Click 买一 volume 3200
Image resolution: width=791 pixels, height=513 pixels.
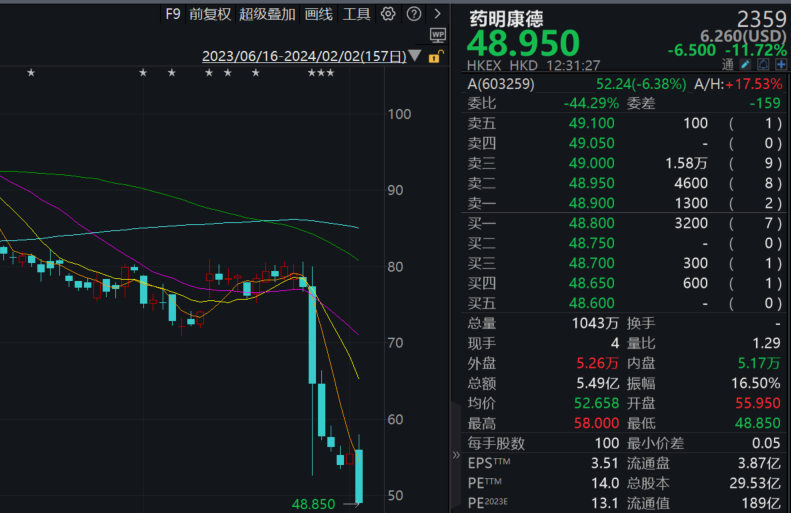691,223
